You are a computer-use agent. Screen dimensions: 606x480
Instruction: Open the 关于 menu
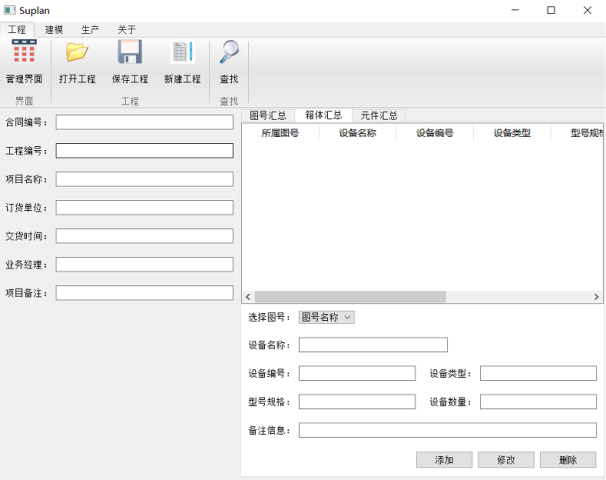(127, 30)
